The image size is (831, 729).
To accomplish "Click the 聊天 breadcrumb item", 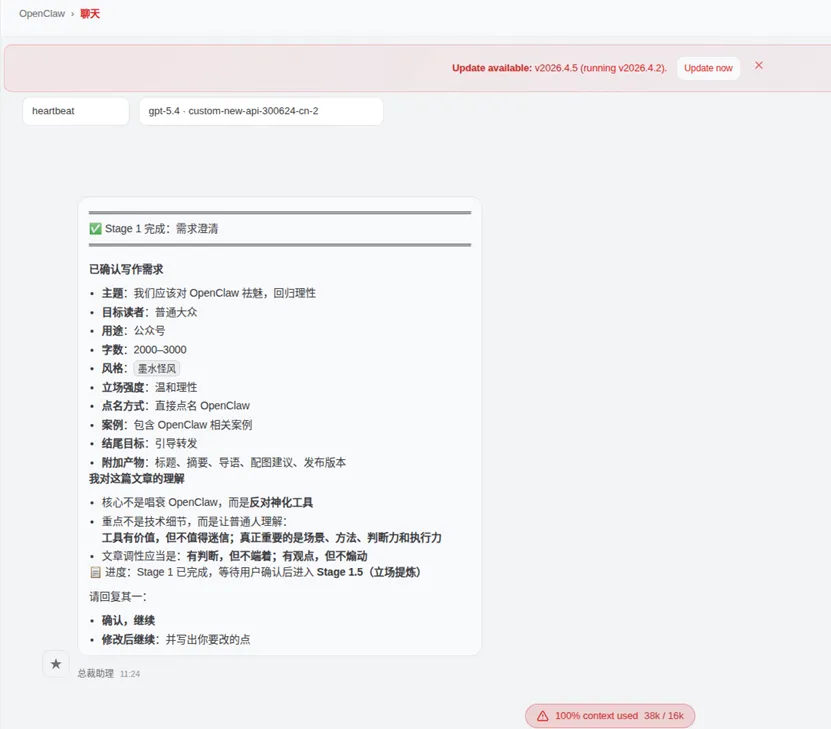I will coord(90,14).
